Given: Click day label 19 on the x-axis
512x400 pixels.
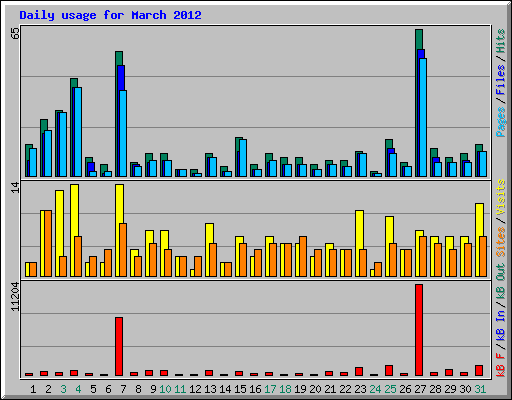Looking at the screenshot, I should 300,389.
